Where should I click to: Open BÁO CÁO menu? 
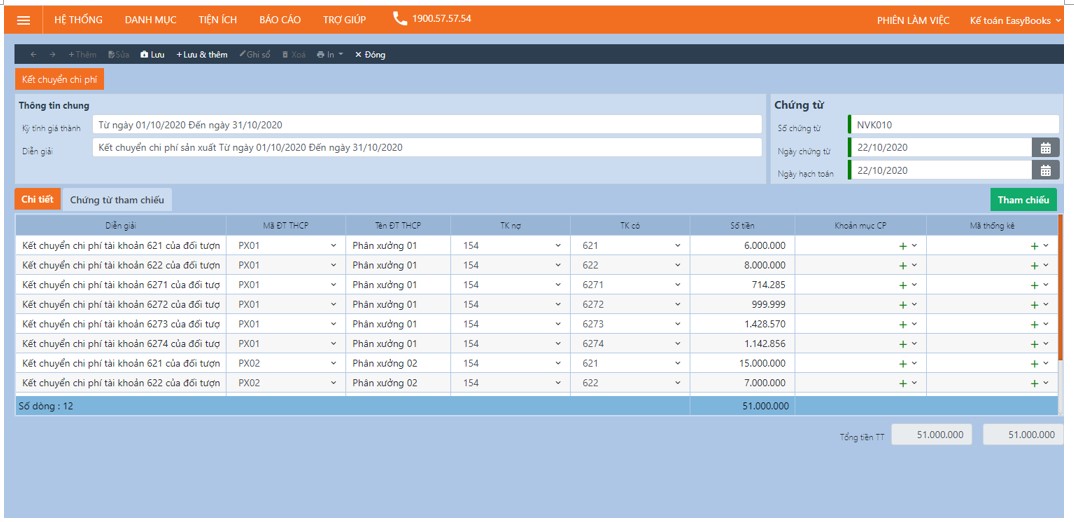point(280,20)
